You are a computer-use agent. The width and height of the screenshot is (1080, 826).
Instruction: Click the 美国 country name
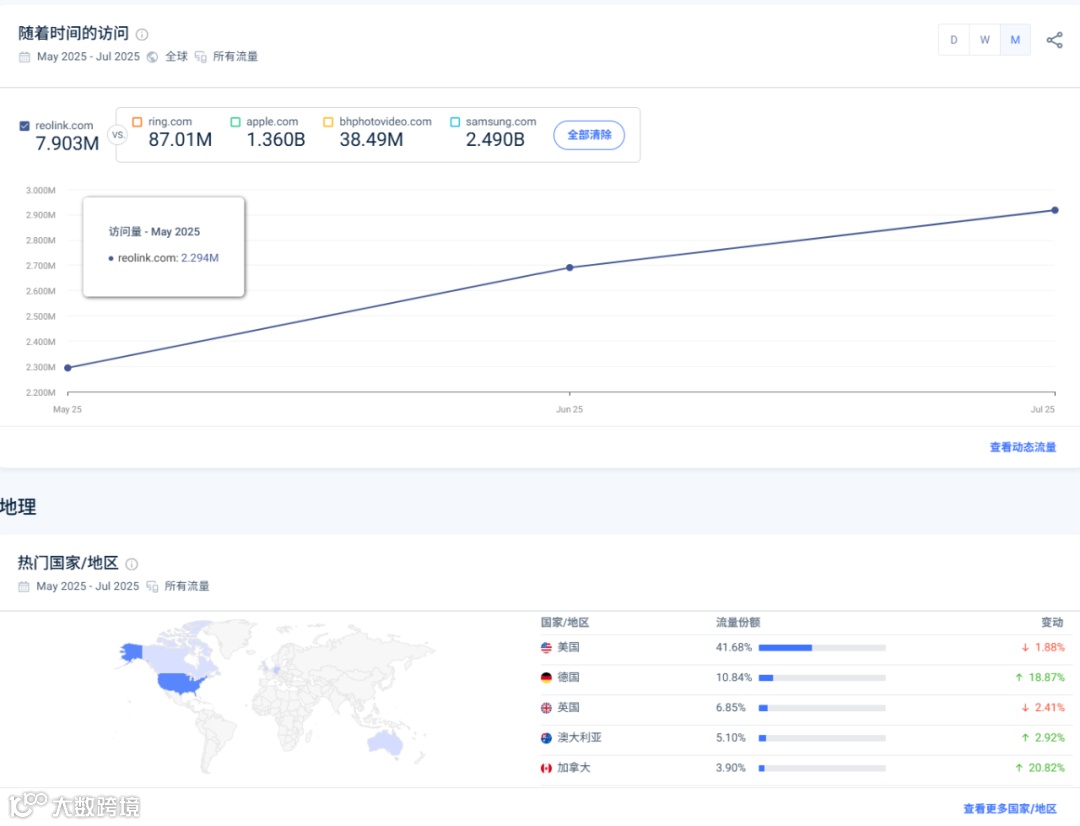(x=568, y=648)
